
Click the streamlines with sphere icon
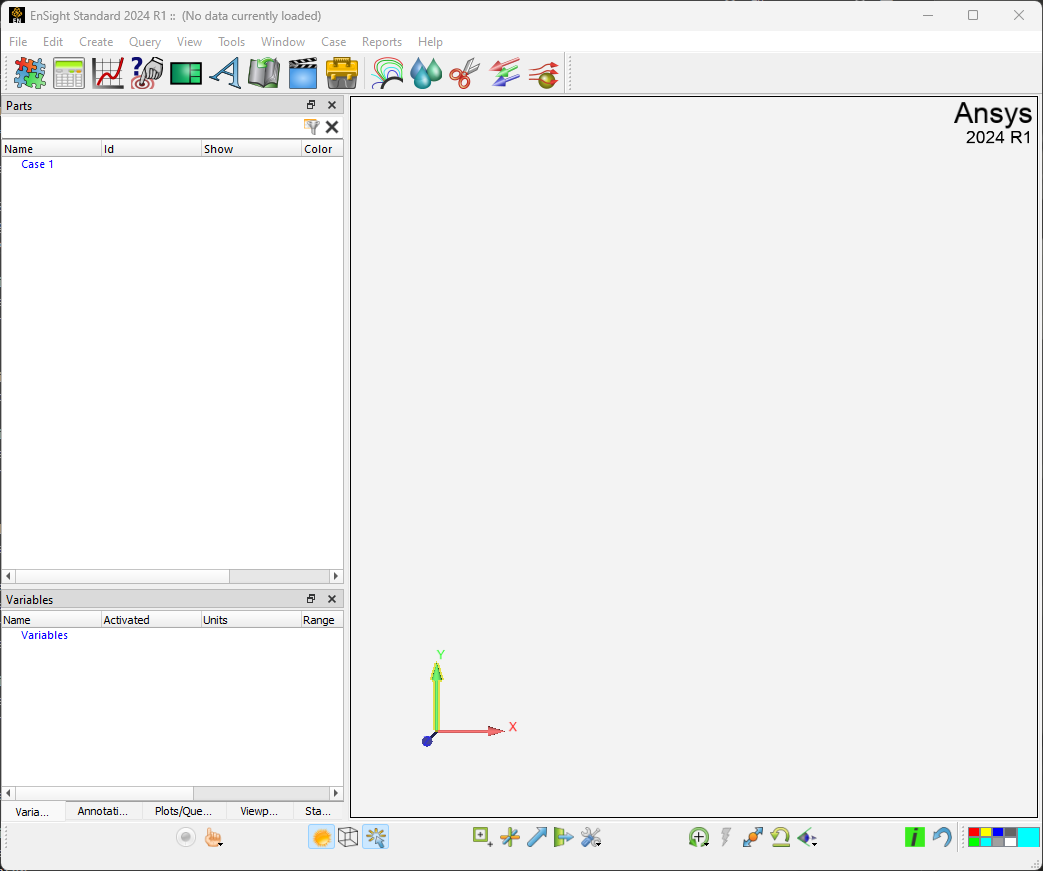543,73
